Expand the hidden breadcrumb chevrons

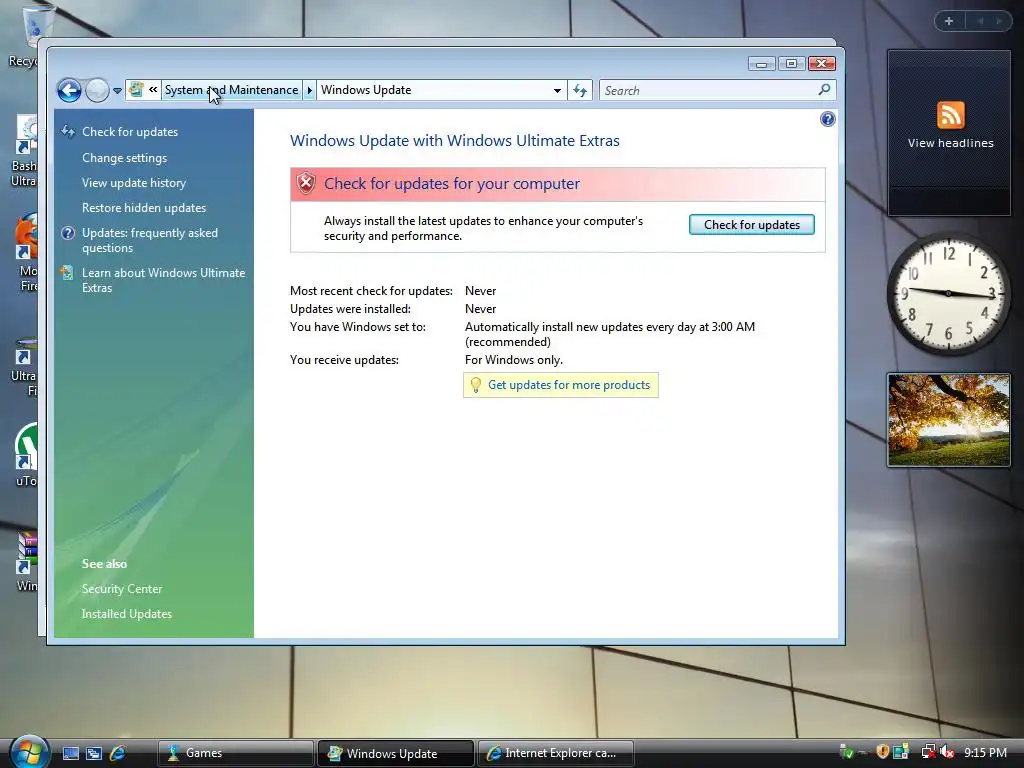[153, 89]
